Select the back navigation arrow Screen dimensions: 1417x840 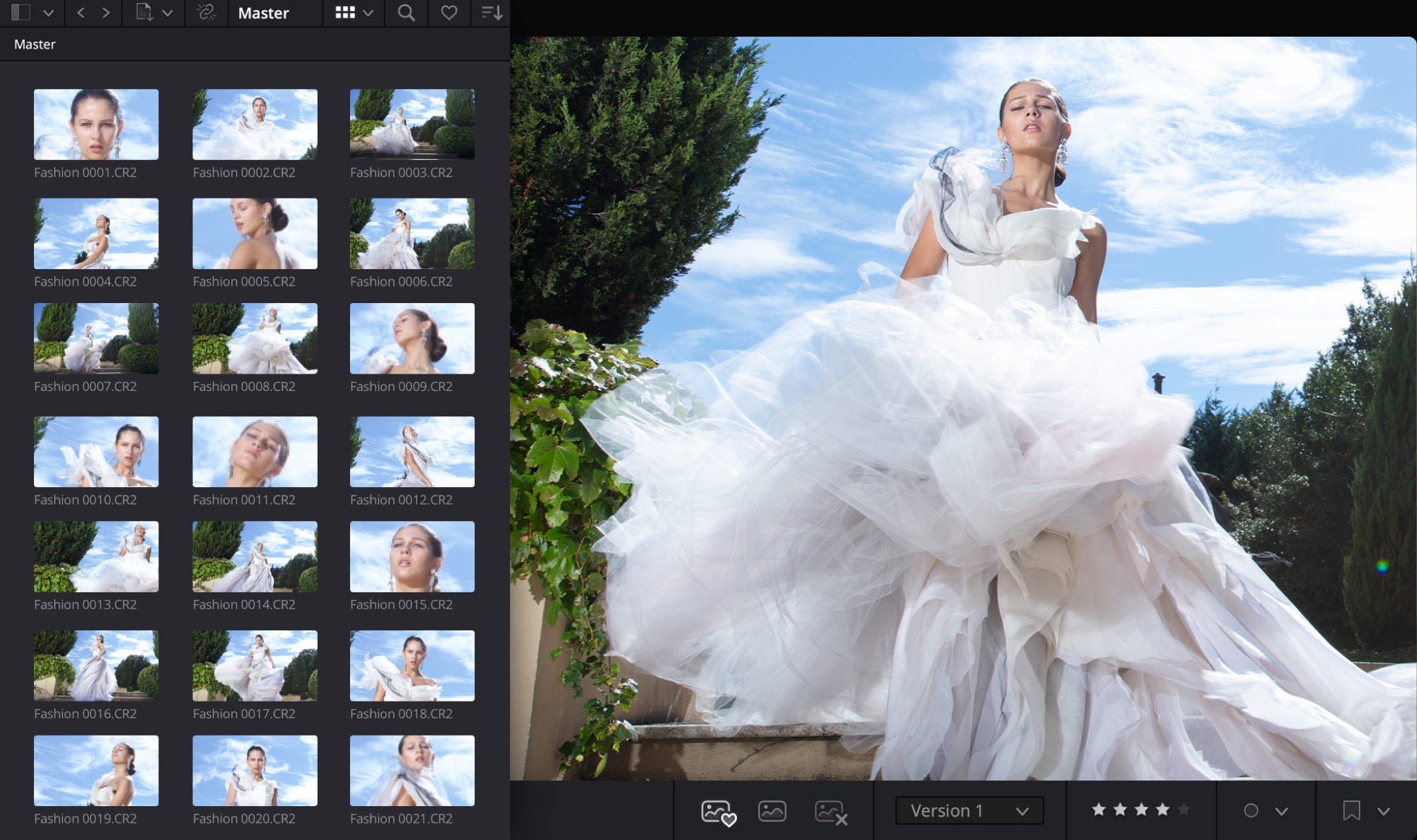(79, 12)
